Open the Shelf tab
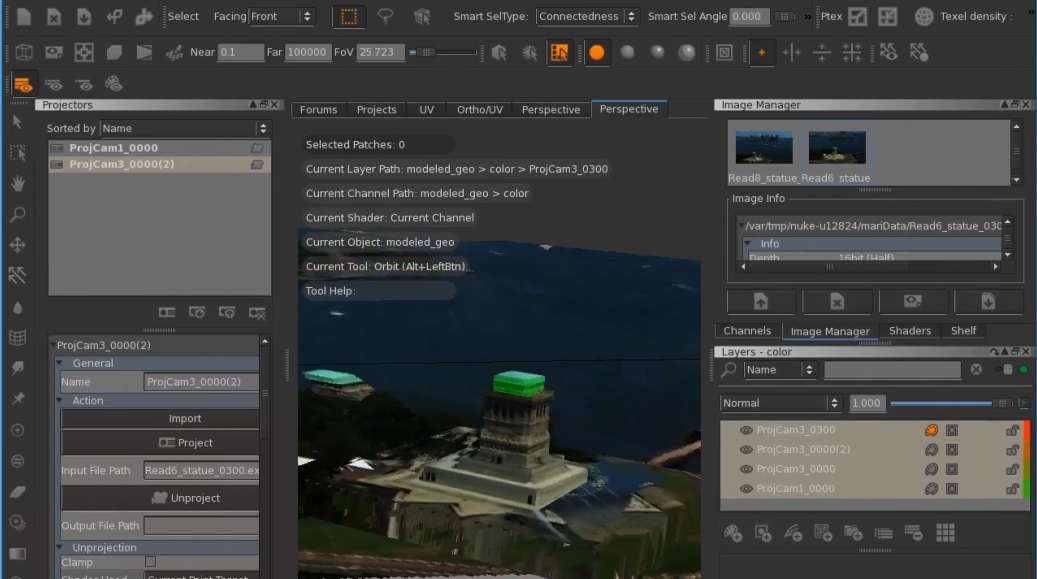The image size is (1037, 579). (x=964, y=331)
